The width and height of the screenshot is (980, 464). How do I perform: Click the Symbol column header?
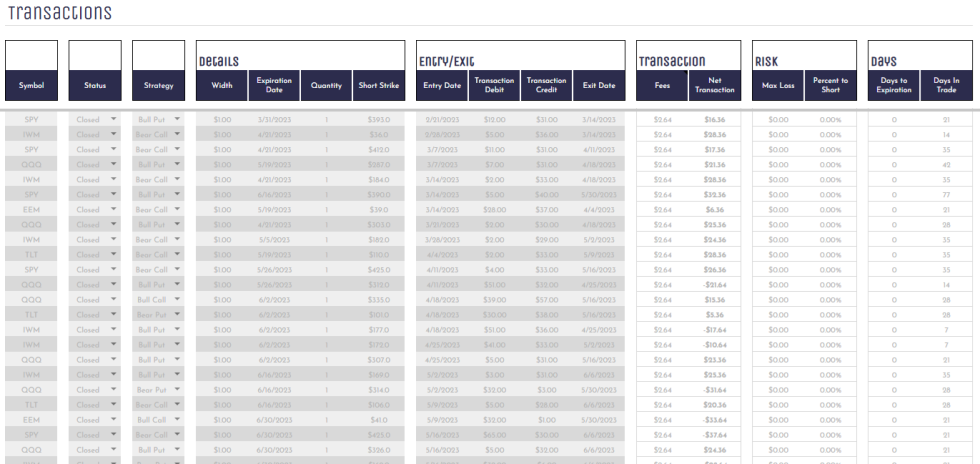click(x=31, y=86)
